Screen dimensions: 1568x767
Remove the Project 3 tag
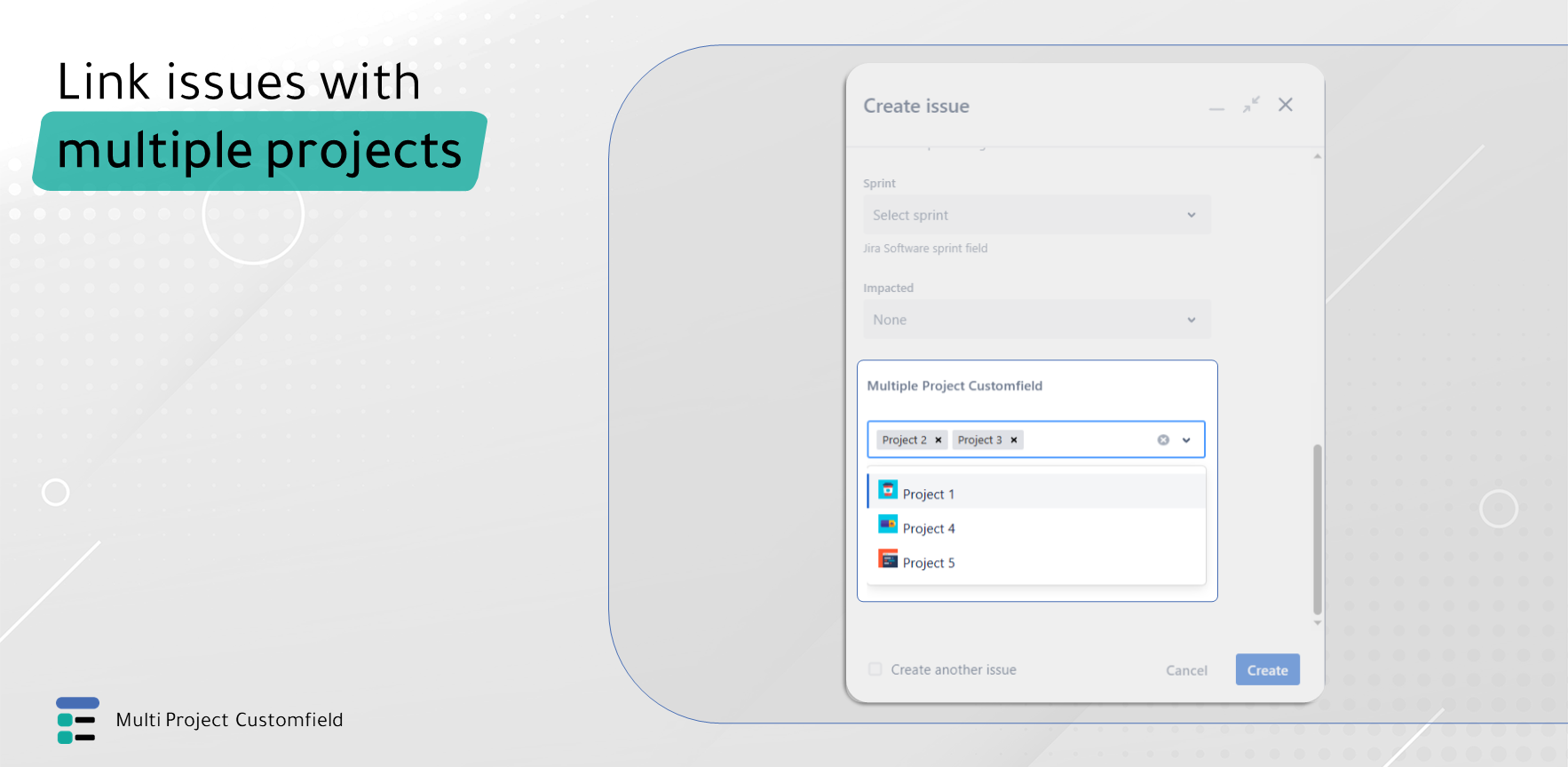[1014, 440]
